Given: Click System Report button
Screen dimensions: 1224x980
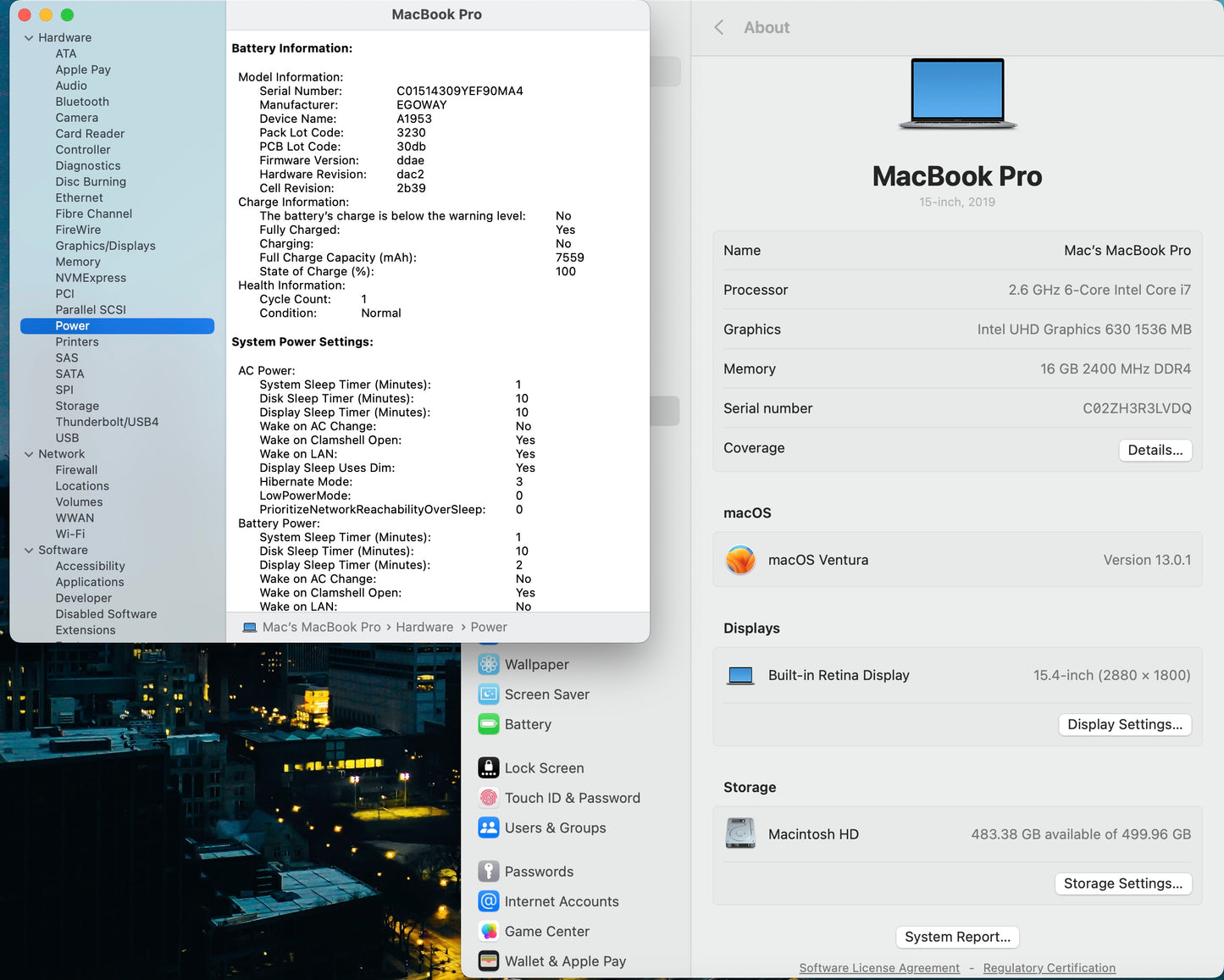Looking at the screenshot, I should point(957,937).
